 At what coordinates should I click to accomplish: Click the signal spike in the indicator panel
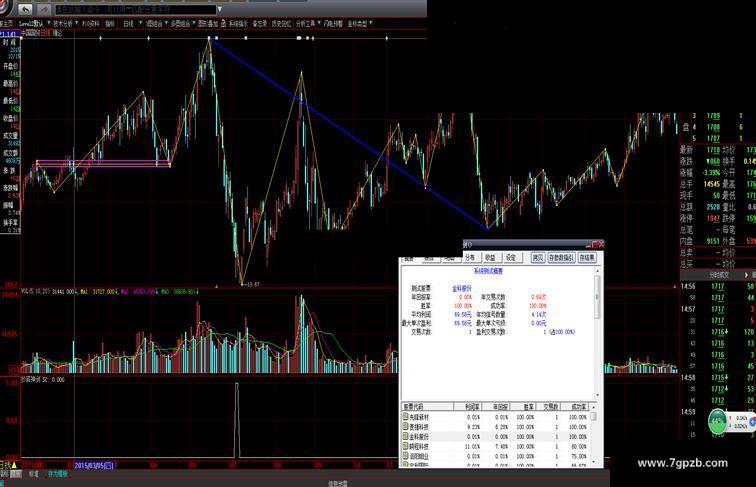coord(237,419)
